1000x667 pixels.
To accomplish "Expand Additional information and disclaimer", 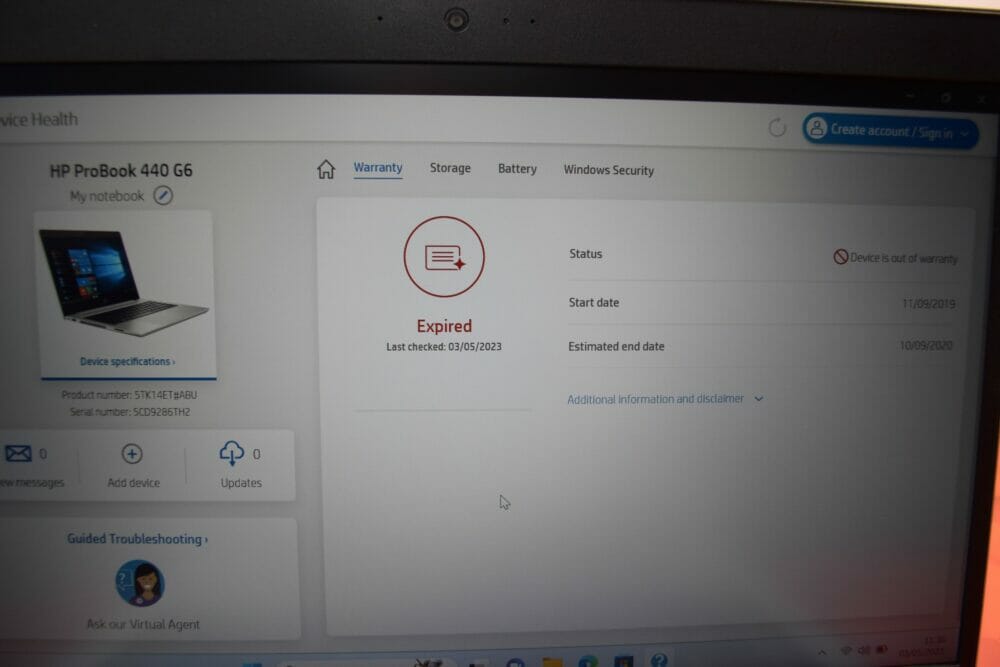I will [x=665, y=399].
